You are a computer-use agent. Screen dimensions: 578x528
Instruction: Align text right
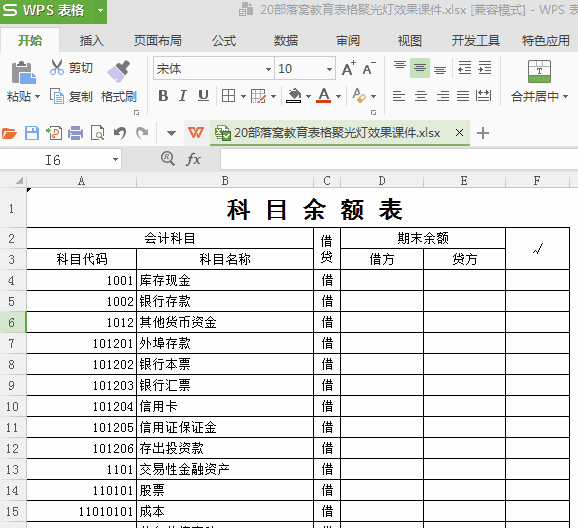click(x=442, y=96)
